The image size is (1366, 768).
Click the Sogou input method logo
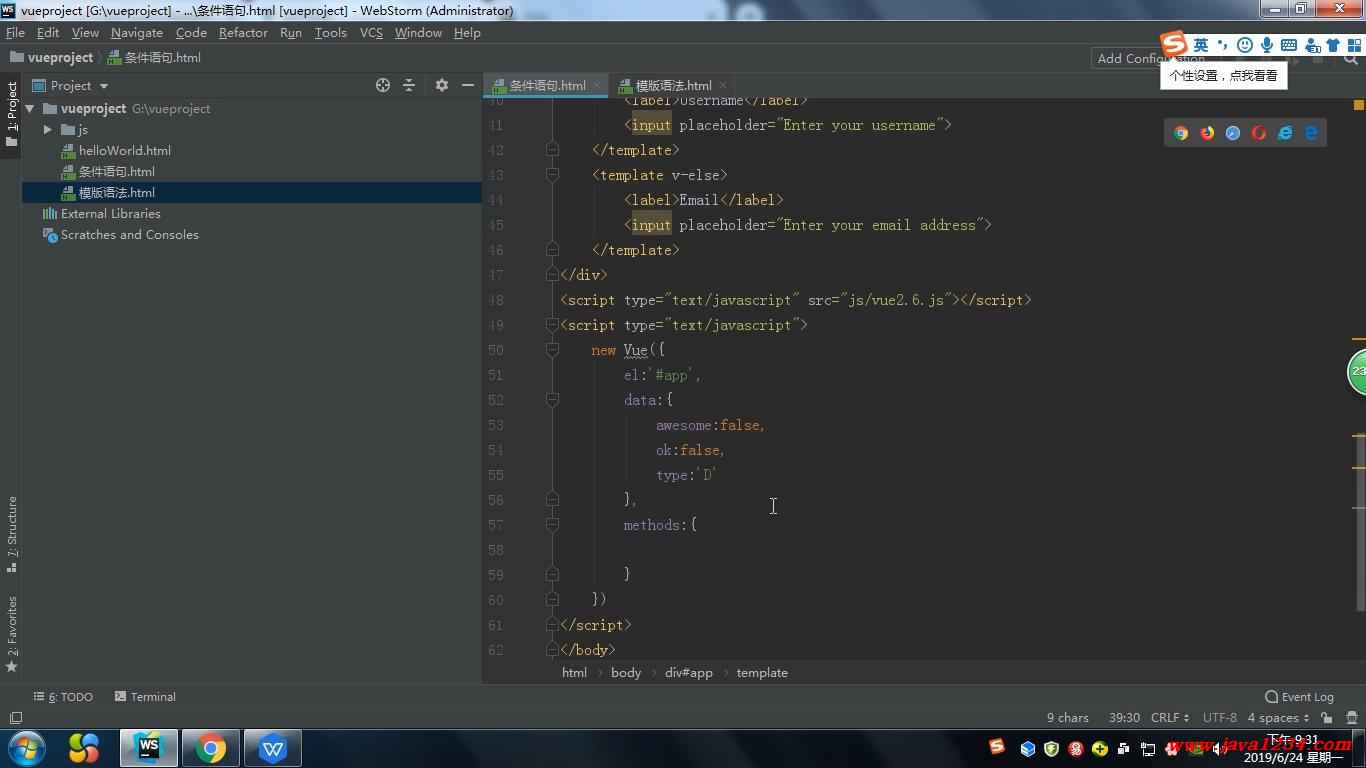point(1173,44)
